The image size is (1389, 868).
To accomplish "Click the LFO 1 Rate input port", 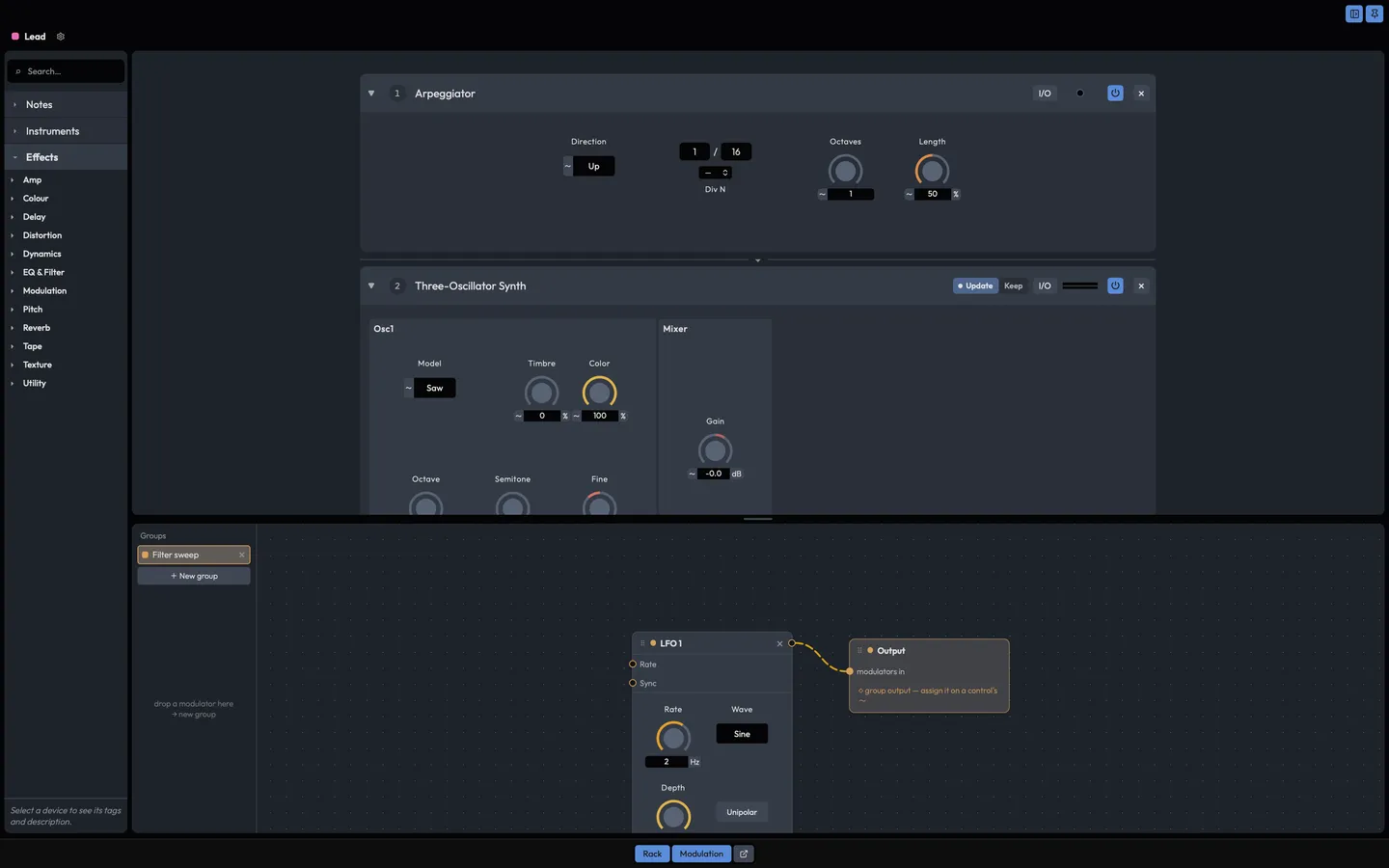I will point(633,665).
